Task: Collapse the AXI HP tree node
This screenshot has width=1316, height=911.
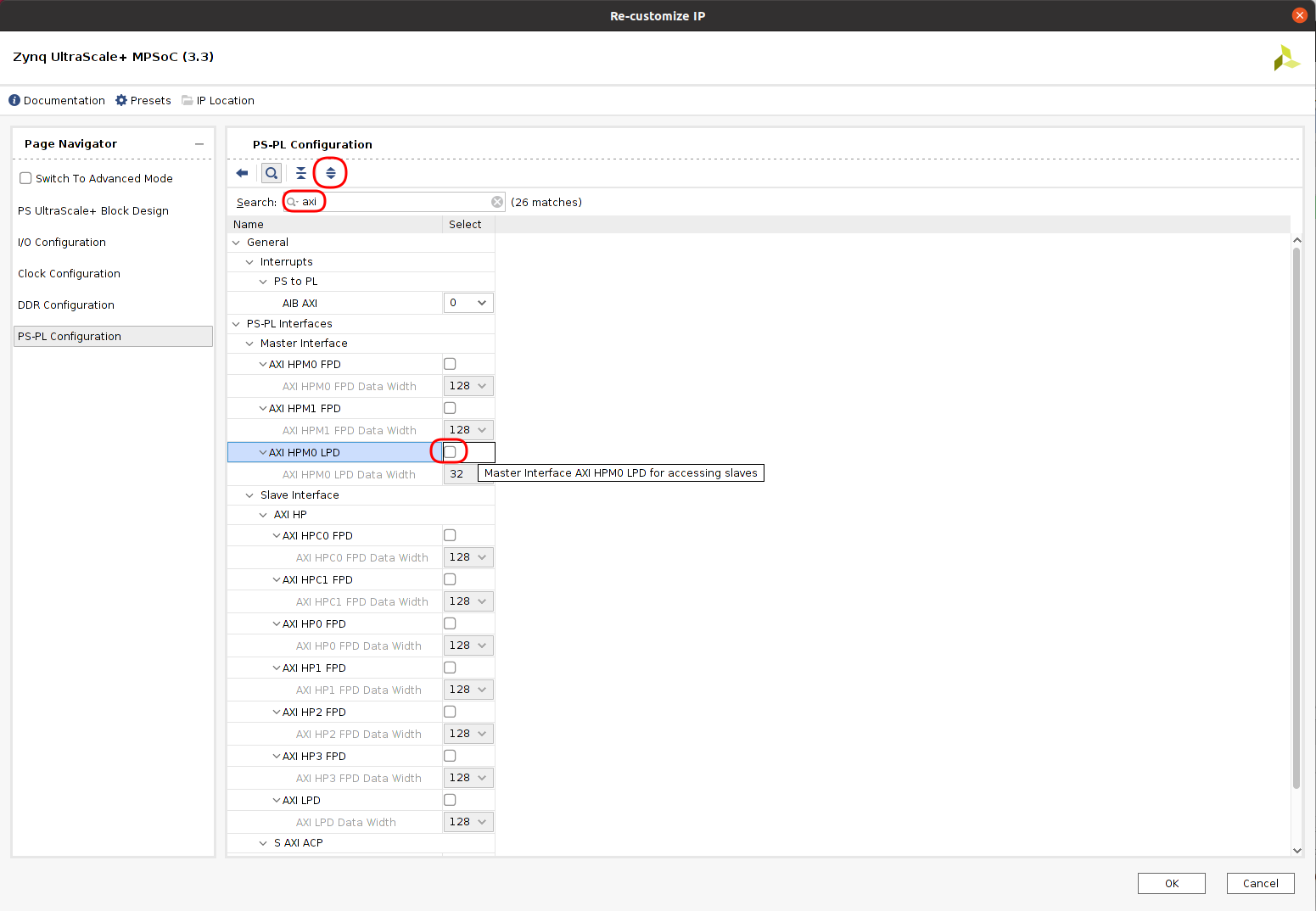Action: coord(263,515)
